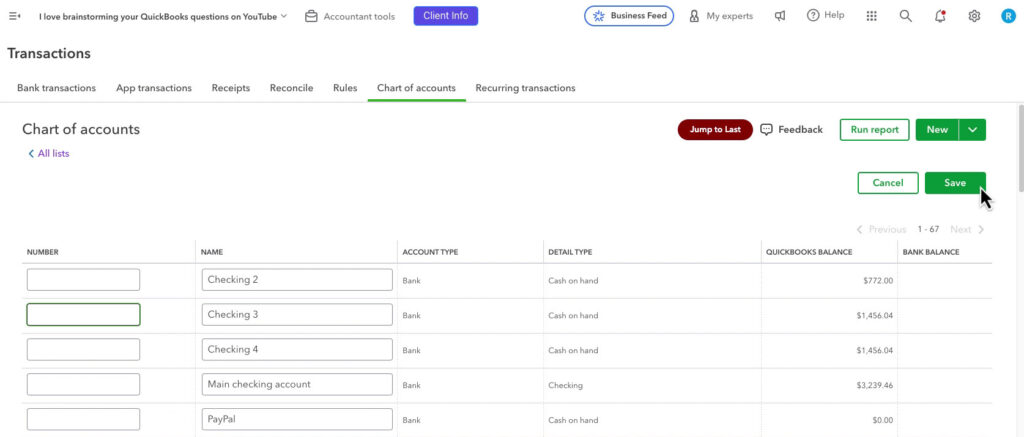Click the number field for Checking 3

(x=83, y=314)
